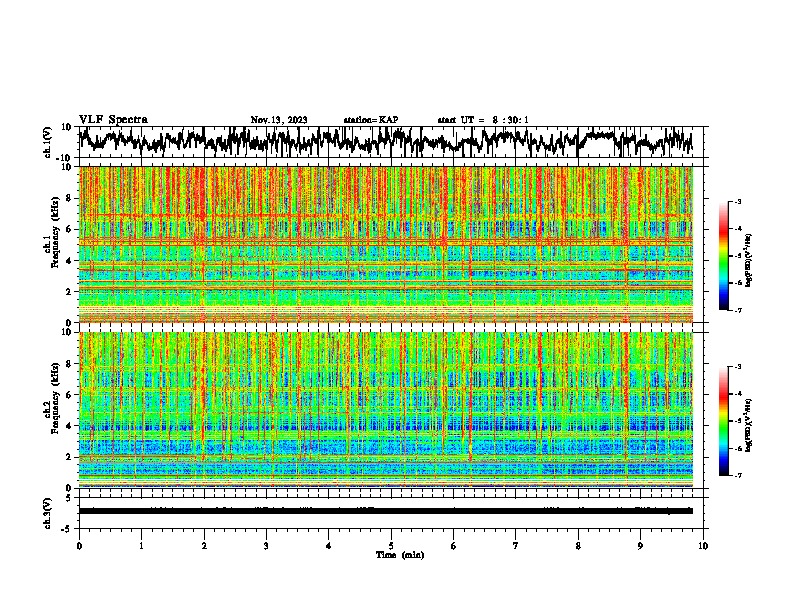
Task: Click the "-7" tick of ch.2 colorbar
Action: pos(737,476)
